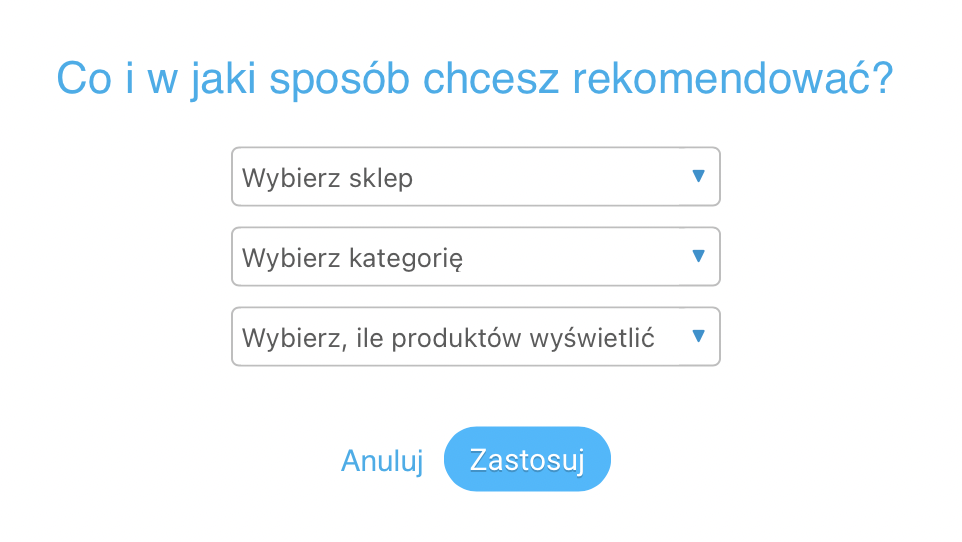Cancel the dialog via the Anuluj link
The width and height of the screenshot is (962, 542).
382,460
